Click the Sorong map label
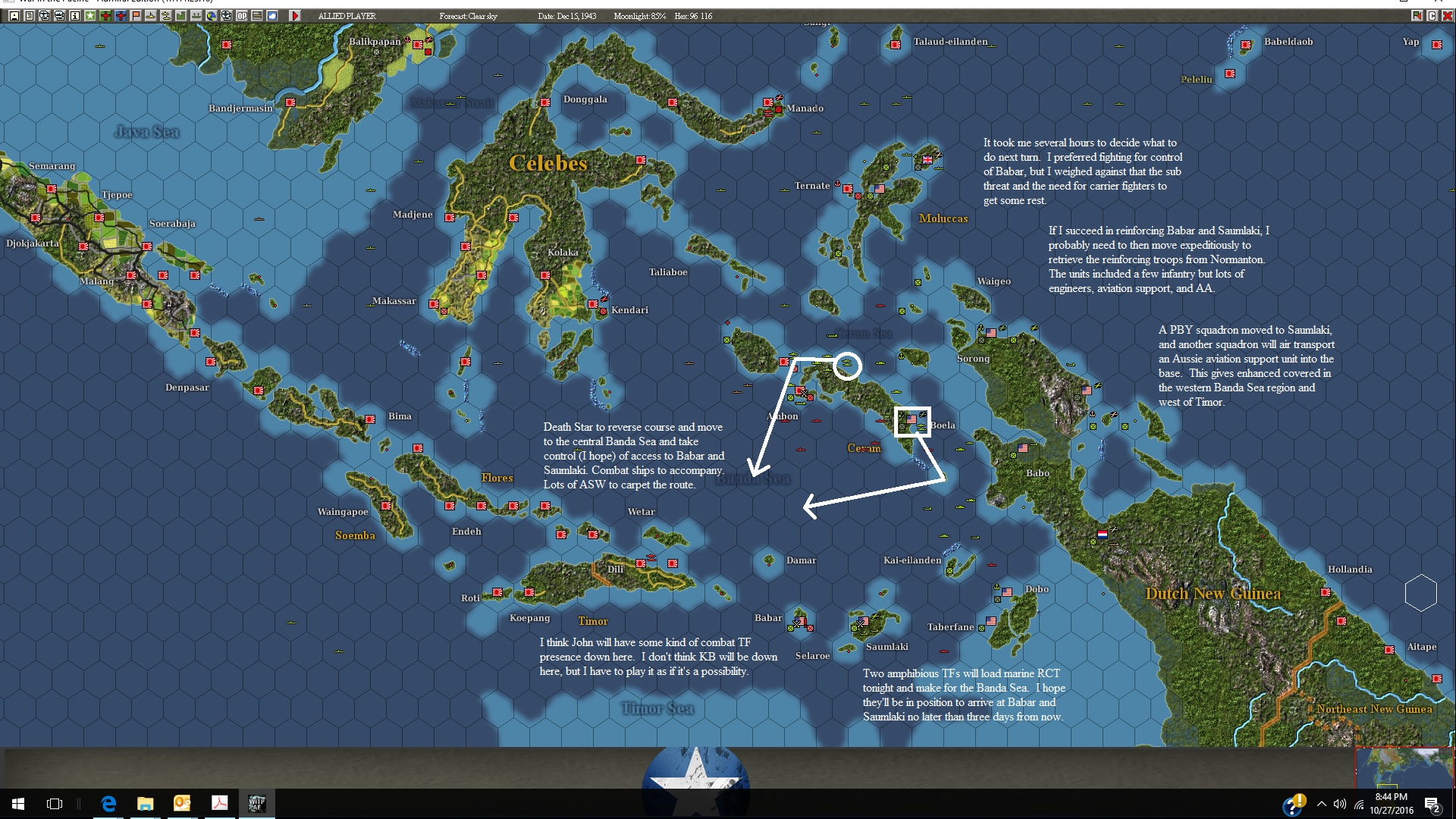 pos(973,359)
